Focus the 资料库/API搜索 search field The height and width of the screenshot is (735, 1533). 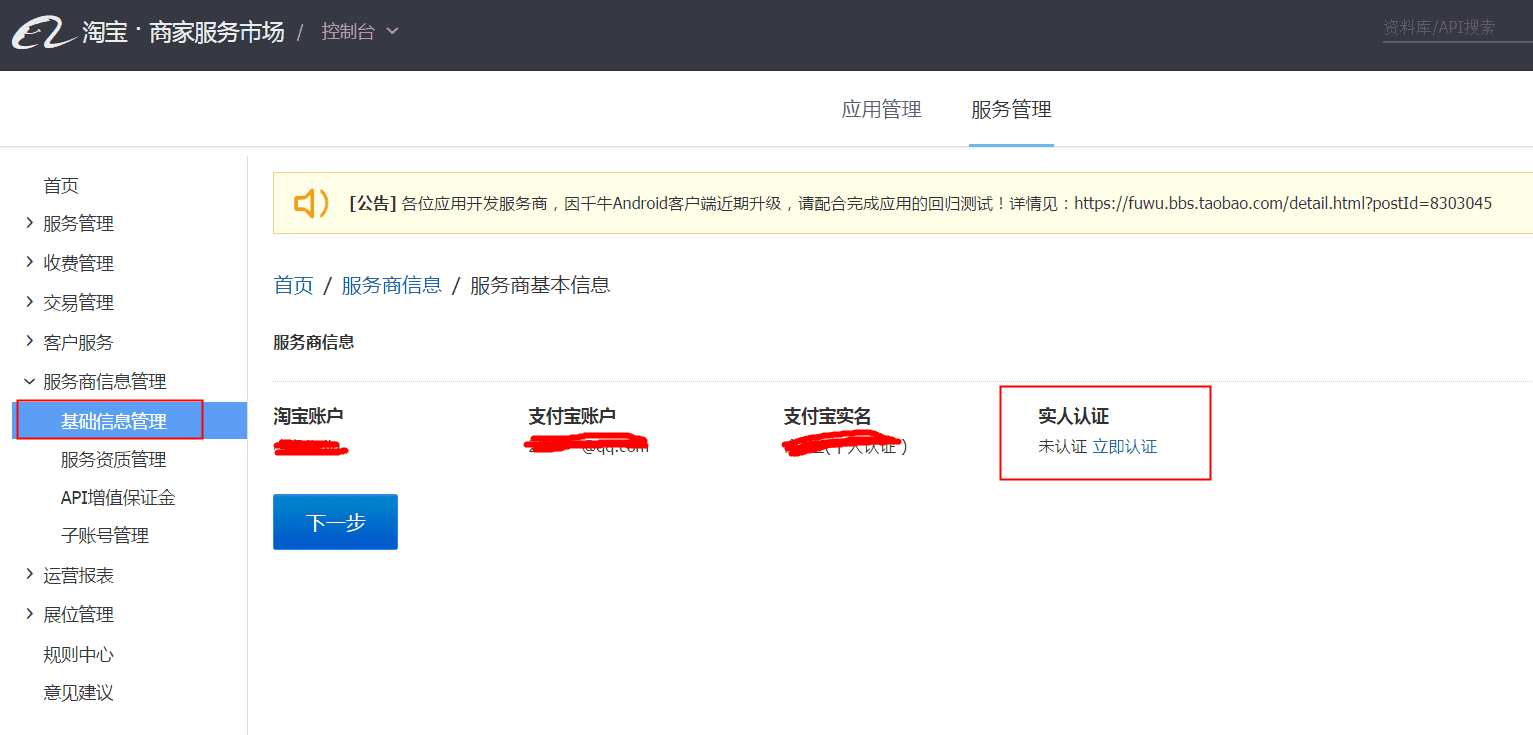tap(1457, 28)
